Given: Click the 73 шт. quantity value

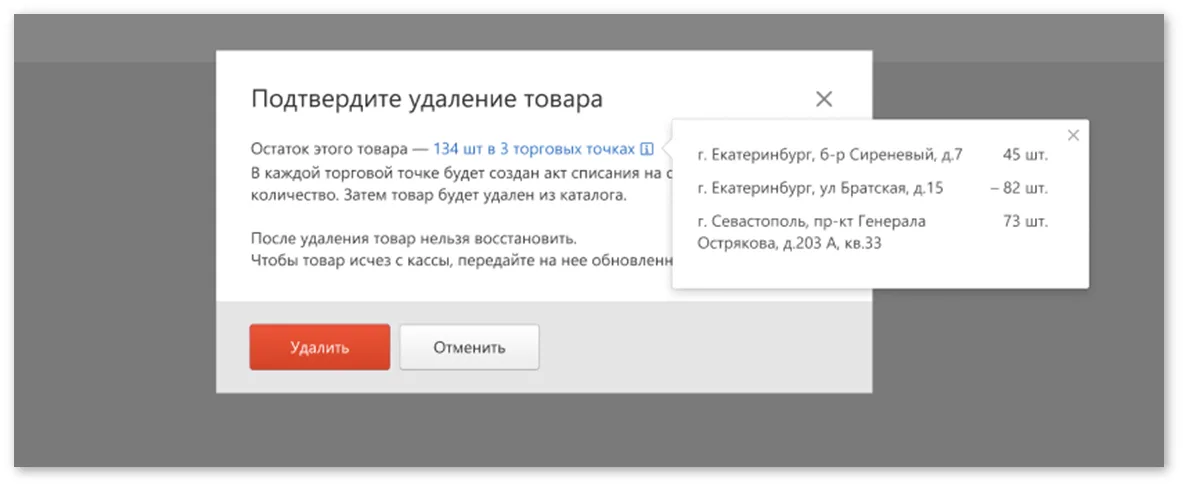Looking at the screenshot, I should point(1025,222).
